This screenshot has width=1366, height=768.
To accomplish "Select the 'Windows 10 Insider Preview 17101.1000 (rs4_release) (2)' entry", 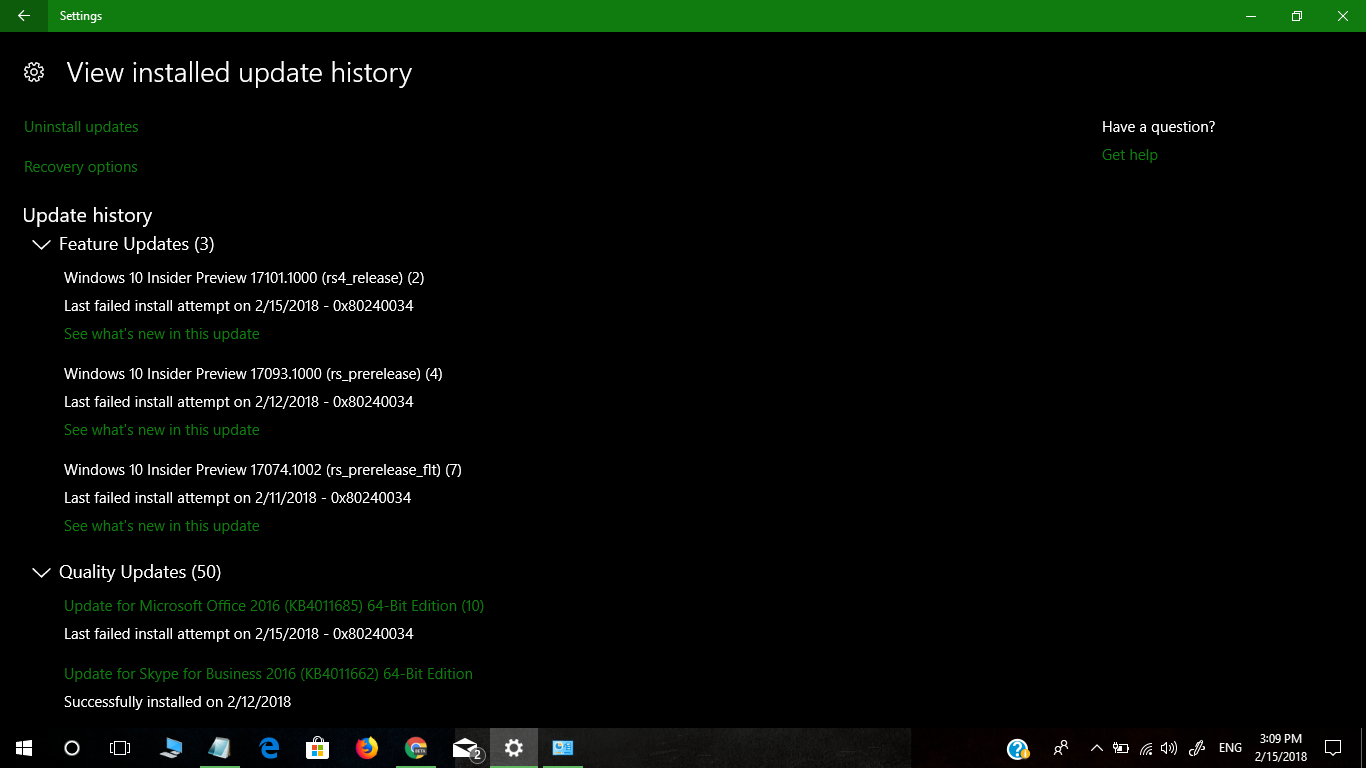I will 244,278.
